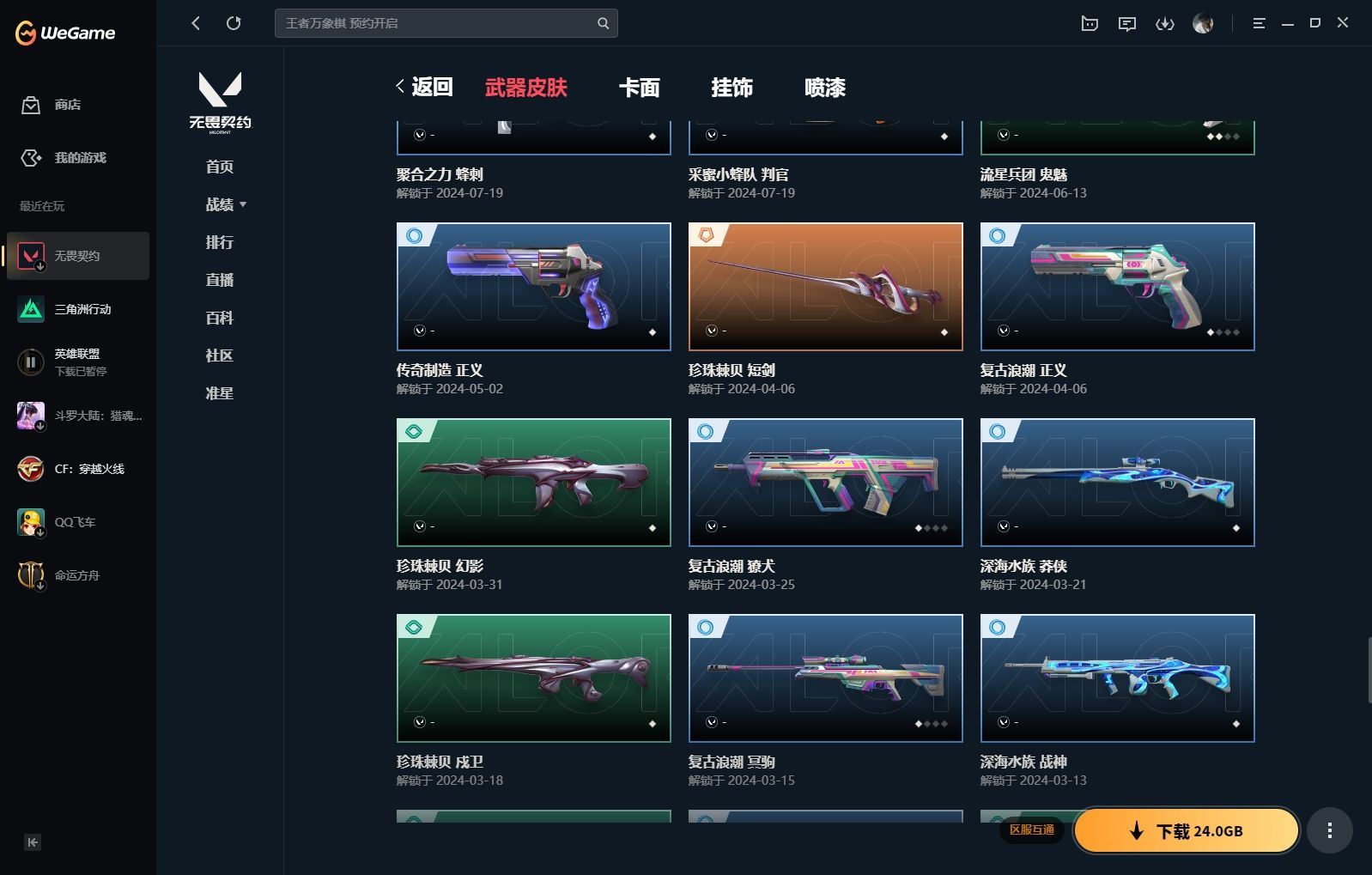Switch to the 喷漆 tab

pos(825,88)
